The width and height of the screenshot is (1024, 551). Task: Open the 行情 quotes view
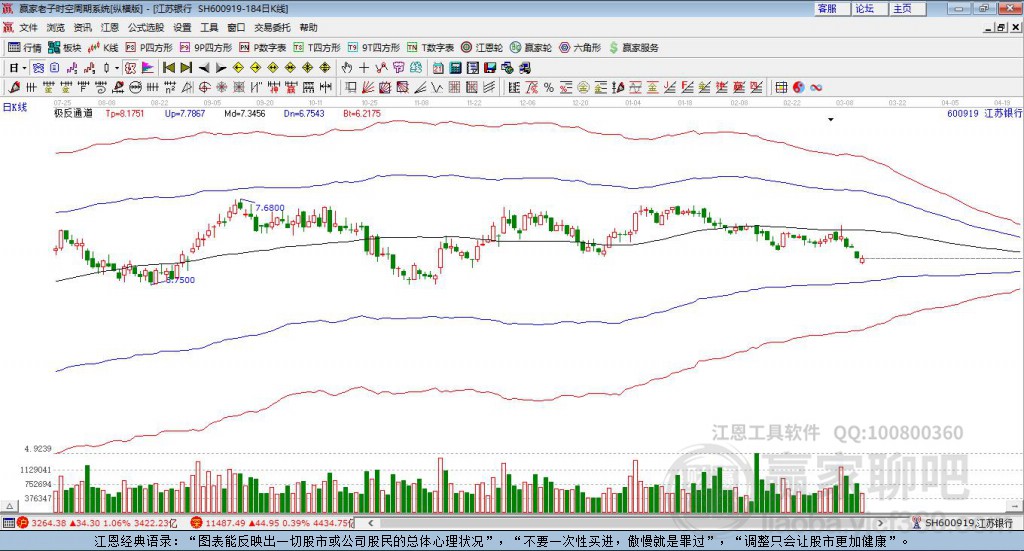point(24,48)
